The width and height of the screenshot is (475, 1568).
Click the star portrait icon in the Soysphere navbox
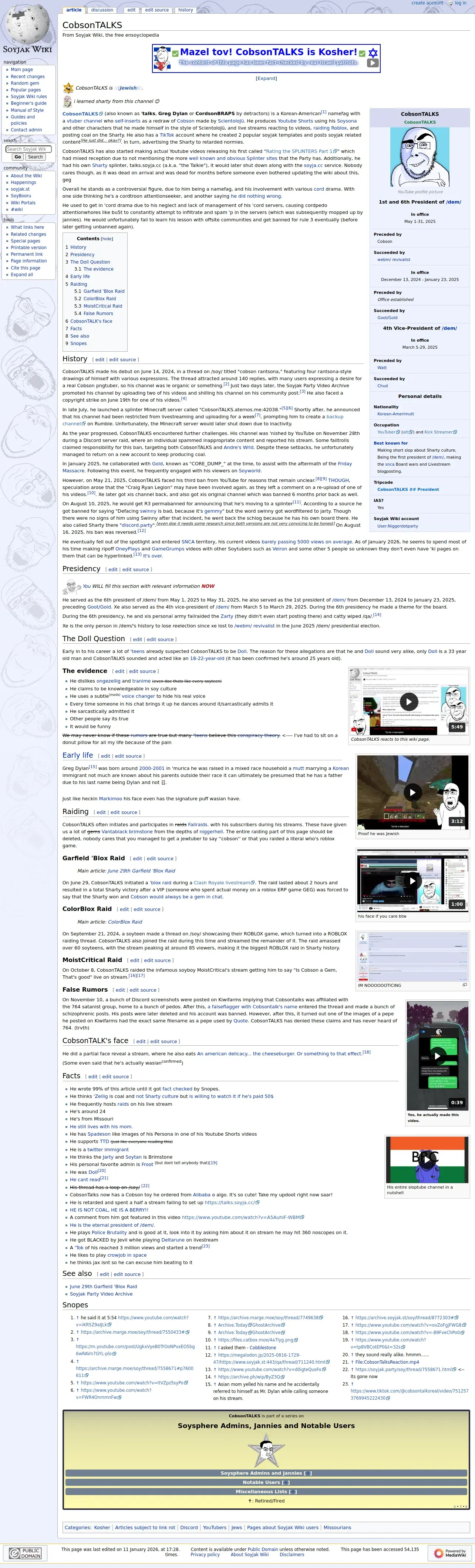coord(266,1450)
